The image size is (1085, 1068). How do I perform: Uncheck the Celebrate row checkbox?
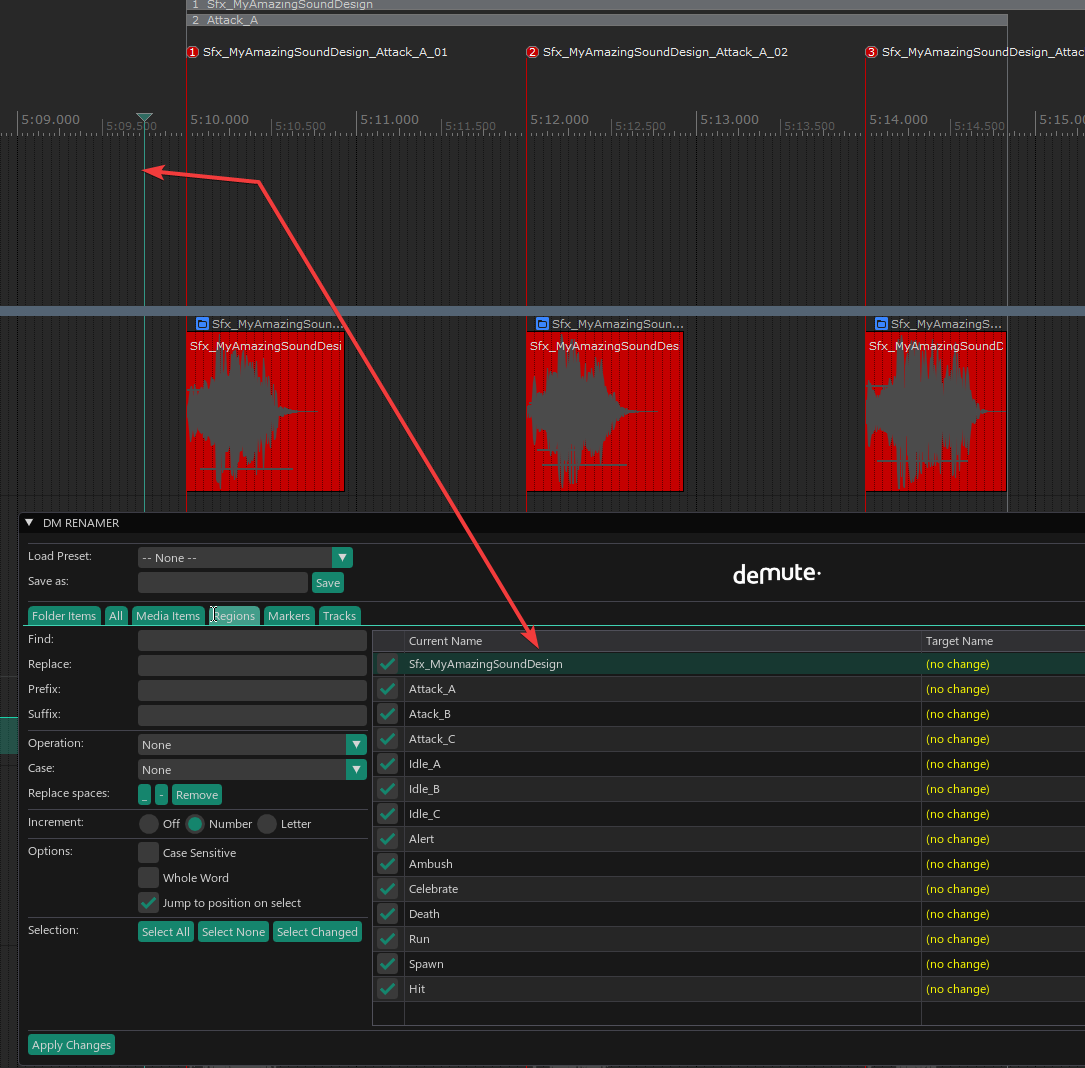point(388,888)
